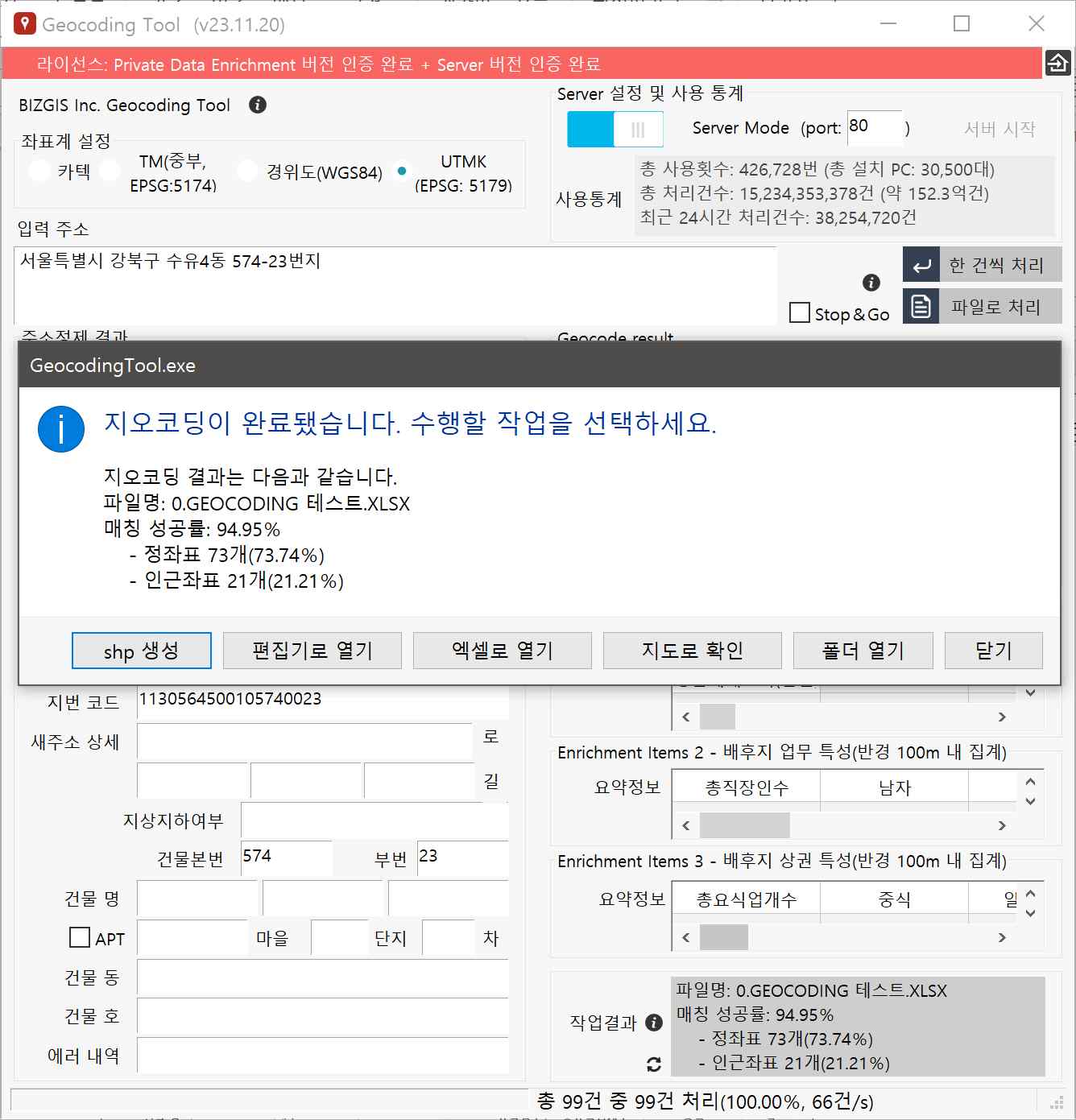Click the 서버 시작 button
Screen dimensions: 1076x1120
pyautogui.click(x=999, y=129)
